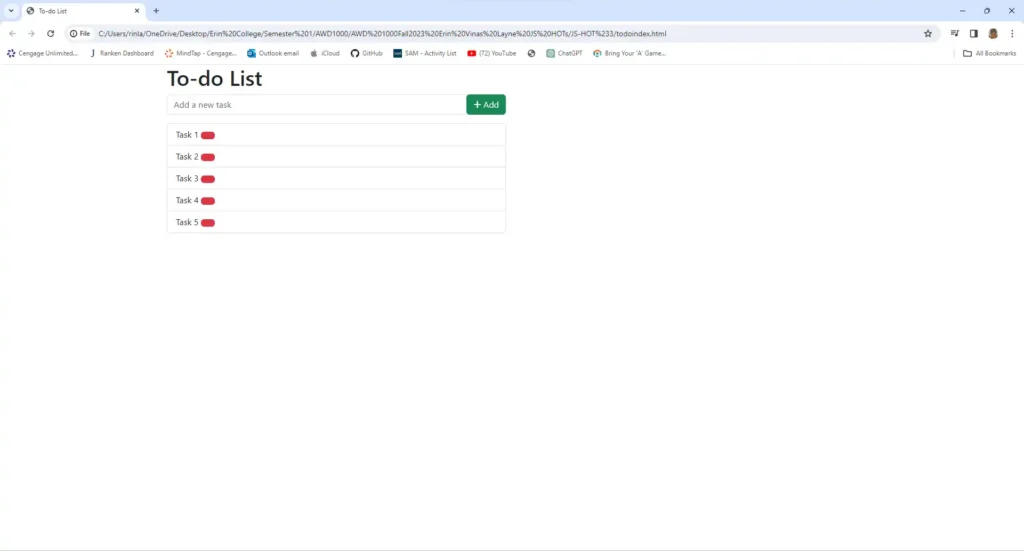The height and width of the screenshot is (551, 1024).
Task: Delete Task 4 with its red button
Action: 208,200
